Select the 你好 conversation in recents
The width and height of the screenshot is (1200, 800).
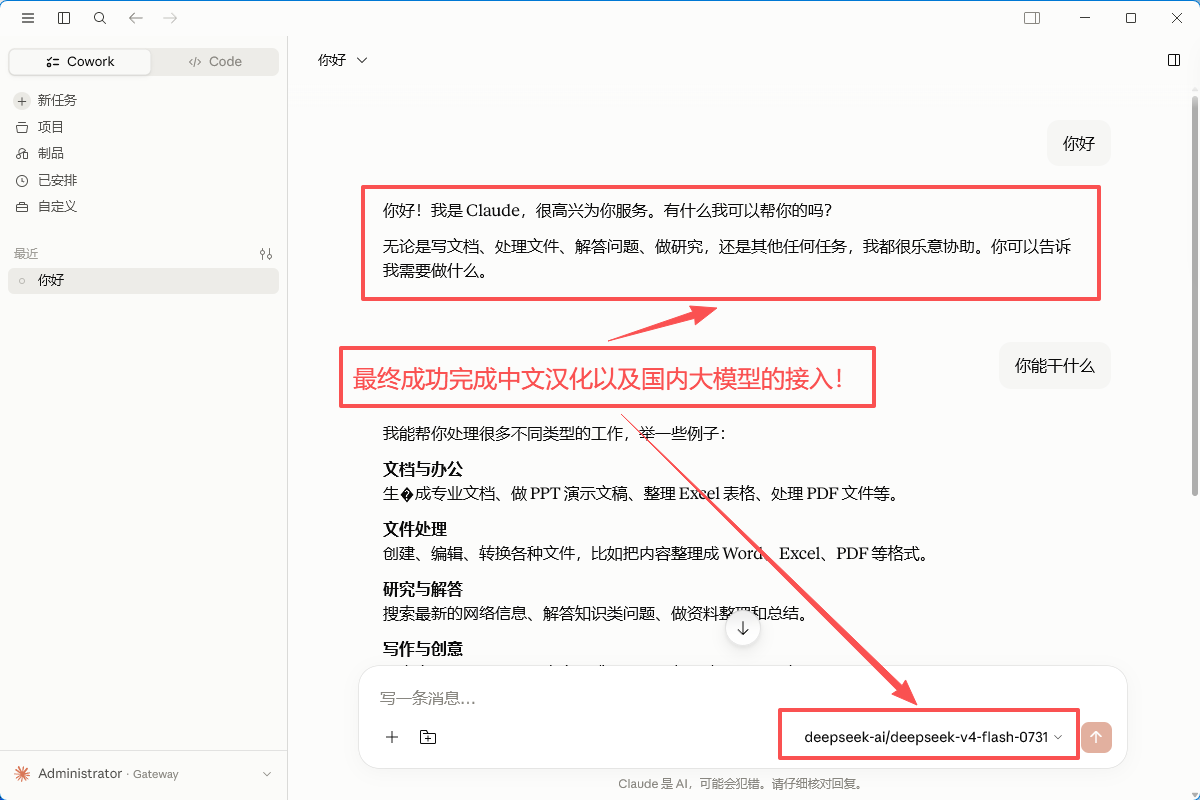(143, 281)
